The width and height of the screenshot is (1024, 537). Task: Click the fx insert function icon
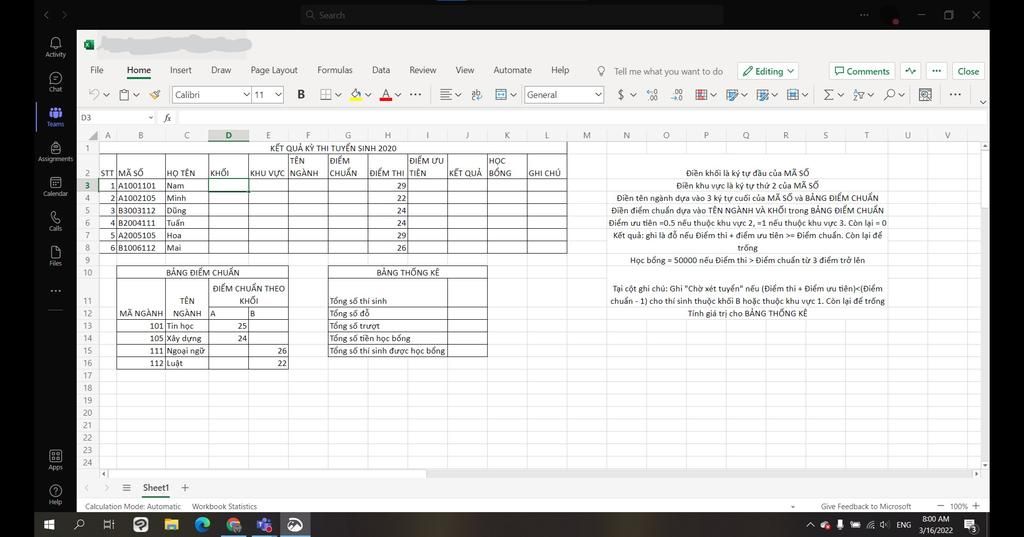pyautogui.click(x=167, y=118)
